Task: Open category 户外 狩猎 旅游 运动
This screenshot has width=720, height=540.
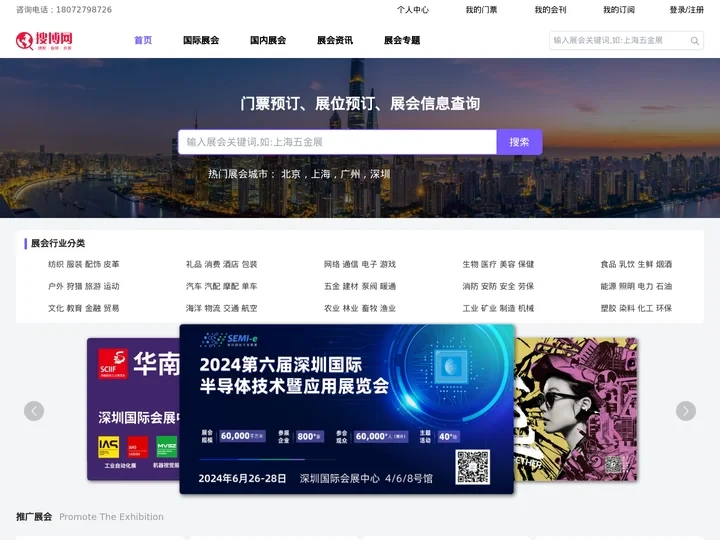Action: tap(84, 286)
